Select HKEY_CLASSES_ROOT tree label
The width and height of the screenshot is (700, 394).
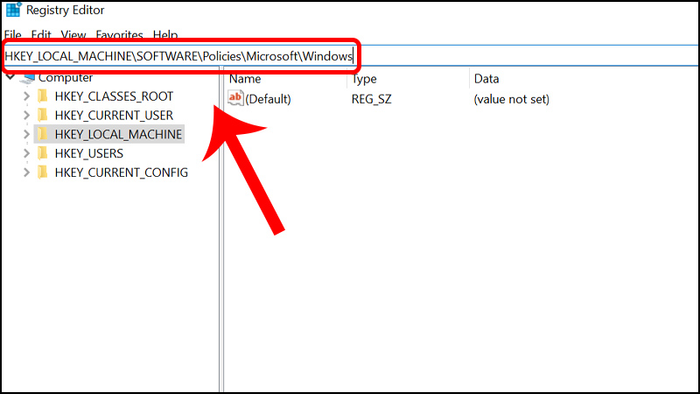pyautogui.click(x=114, y=96)
